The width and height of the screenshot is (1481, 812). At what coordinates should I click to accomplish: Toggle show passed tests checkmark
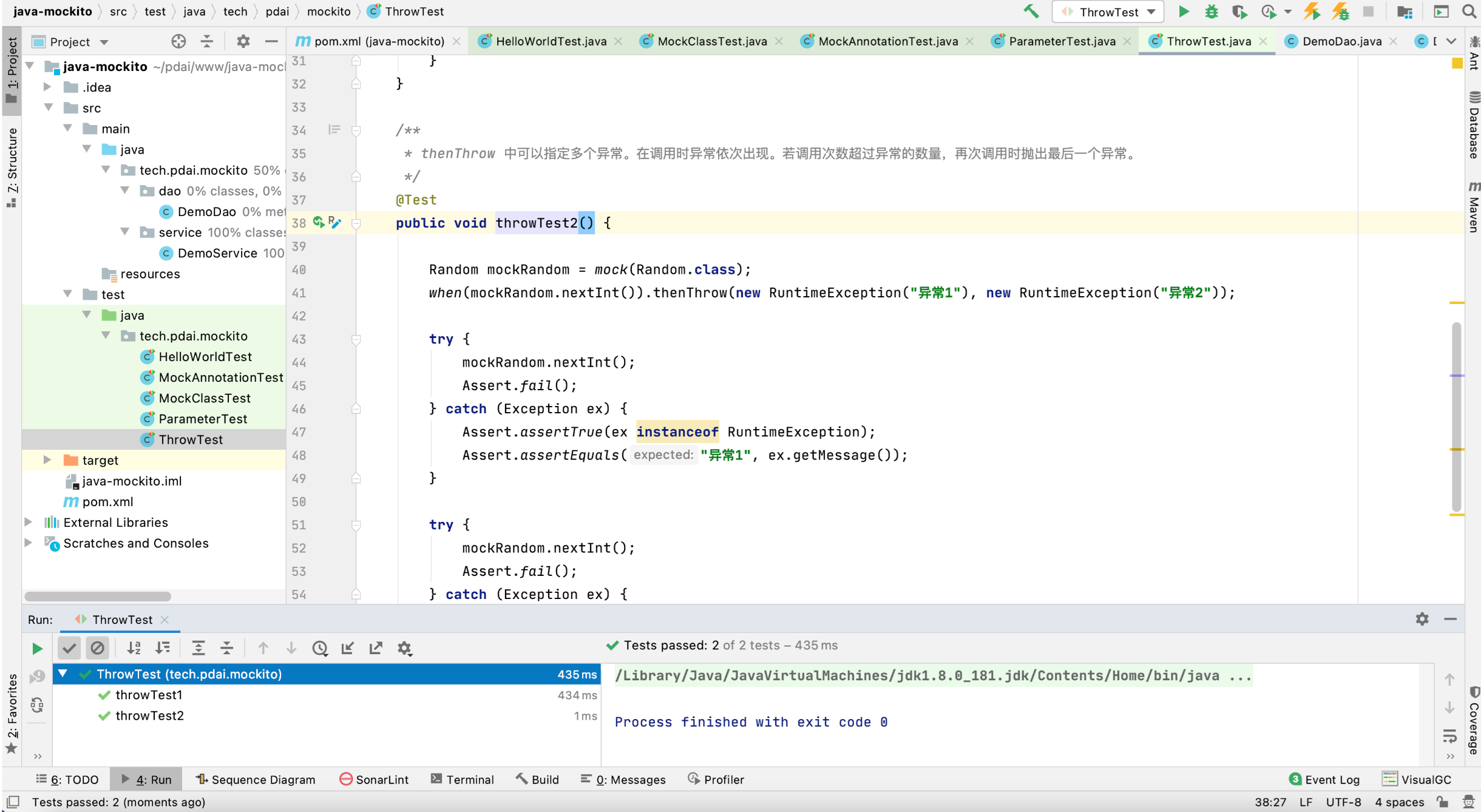[69, 648]
